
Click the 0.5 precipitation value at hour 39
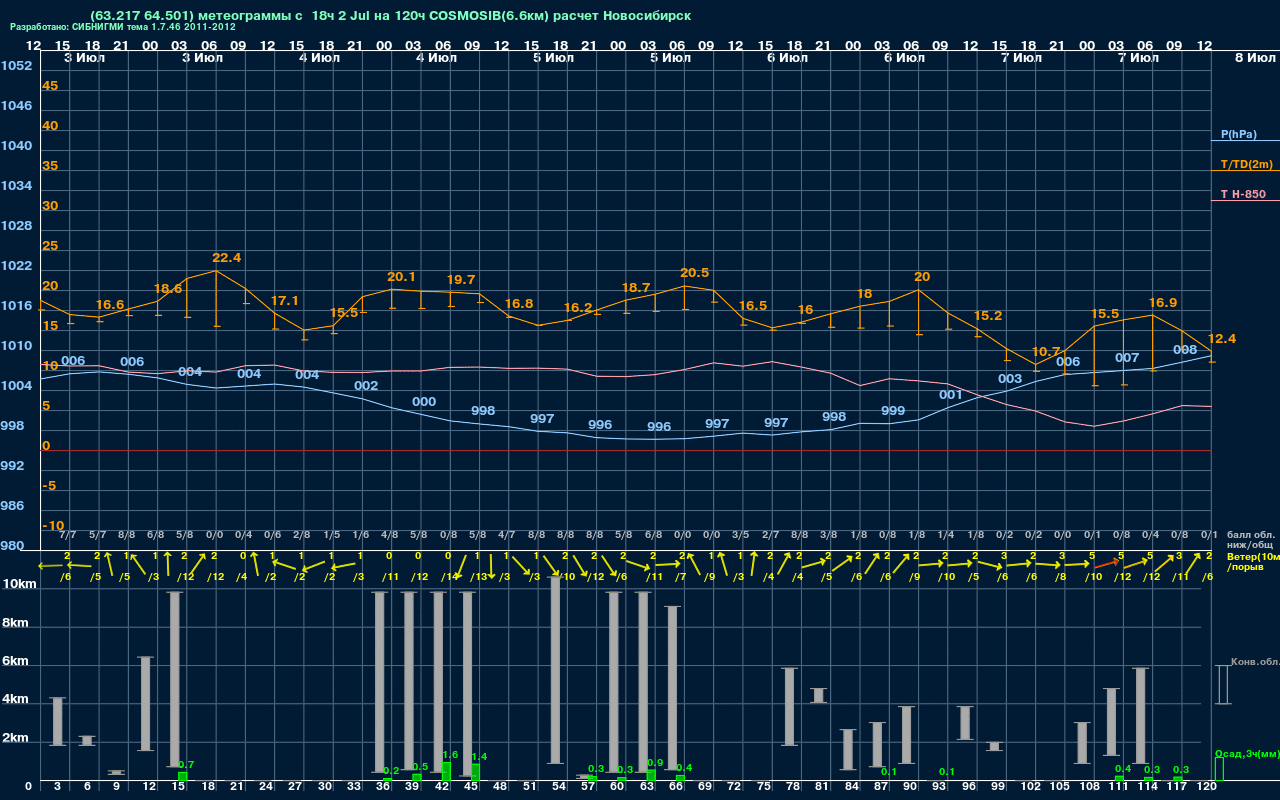(x=420, y=767)
